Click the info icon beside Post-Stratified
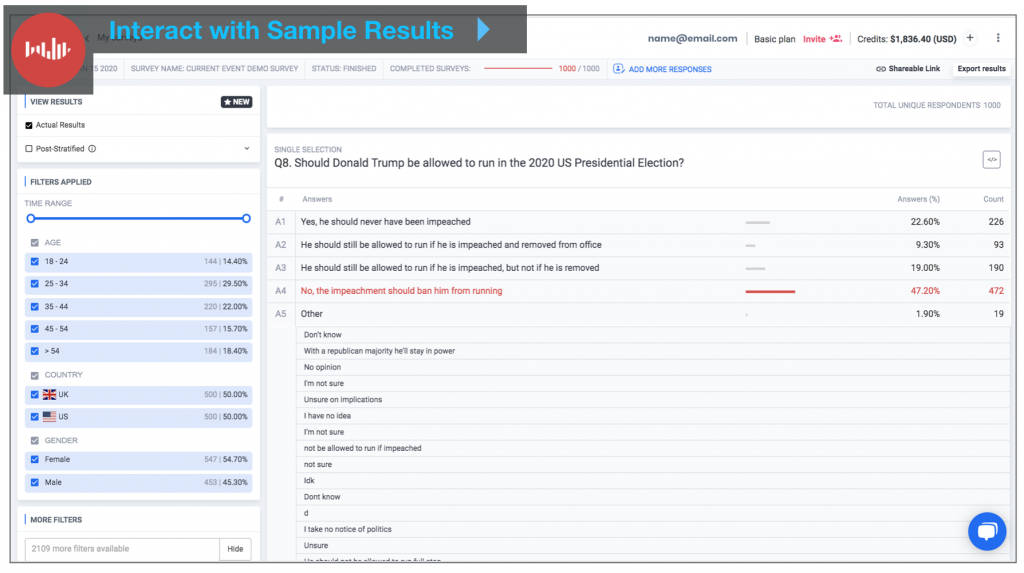 (x=92, y=149)
